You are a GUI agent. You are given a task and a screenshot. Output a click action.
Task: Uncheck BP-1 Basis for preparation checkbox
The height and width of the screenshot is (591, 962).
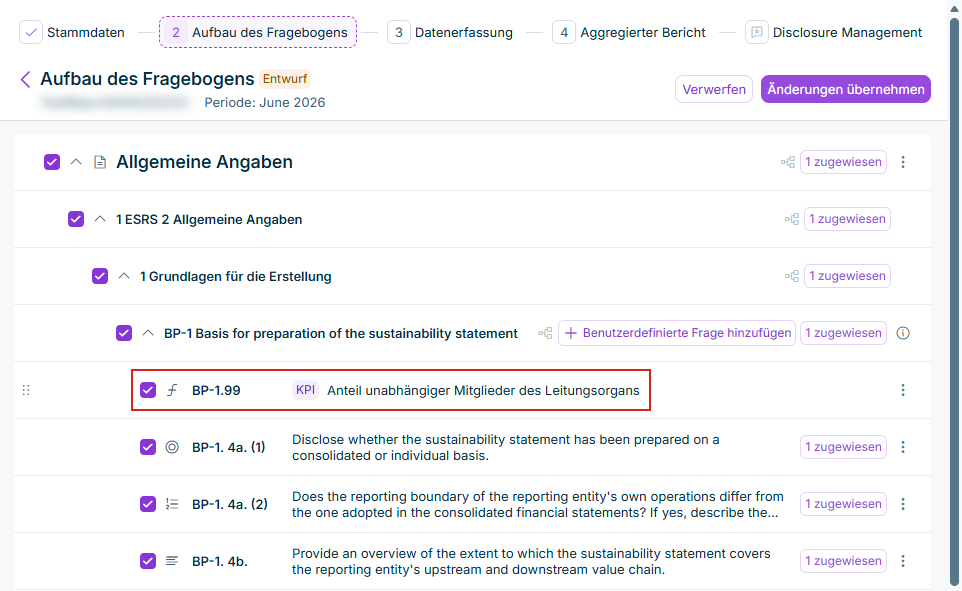tap(124, 333)
